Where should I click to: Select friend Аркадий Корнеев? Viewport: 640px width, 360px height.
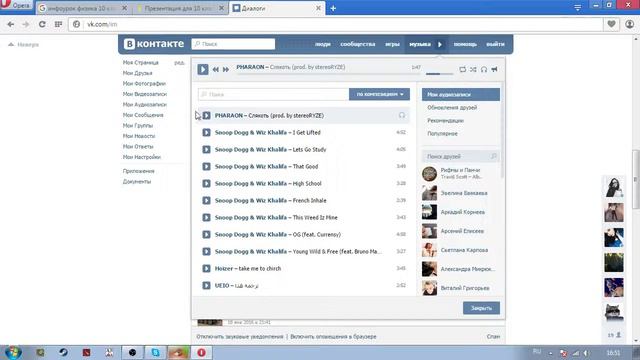click(462, 212)
